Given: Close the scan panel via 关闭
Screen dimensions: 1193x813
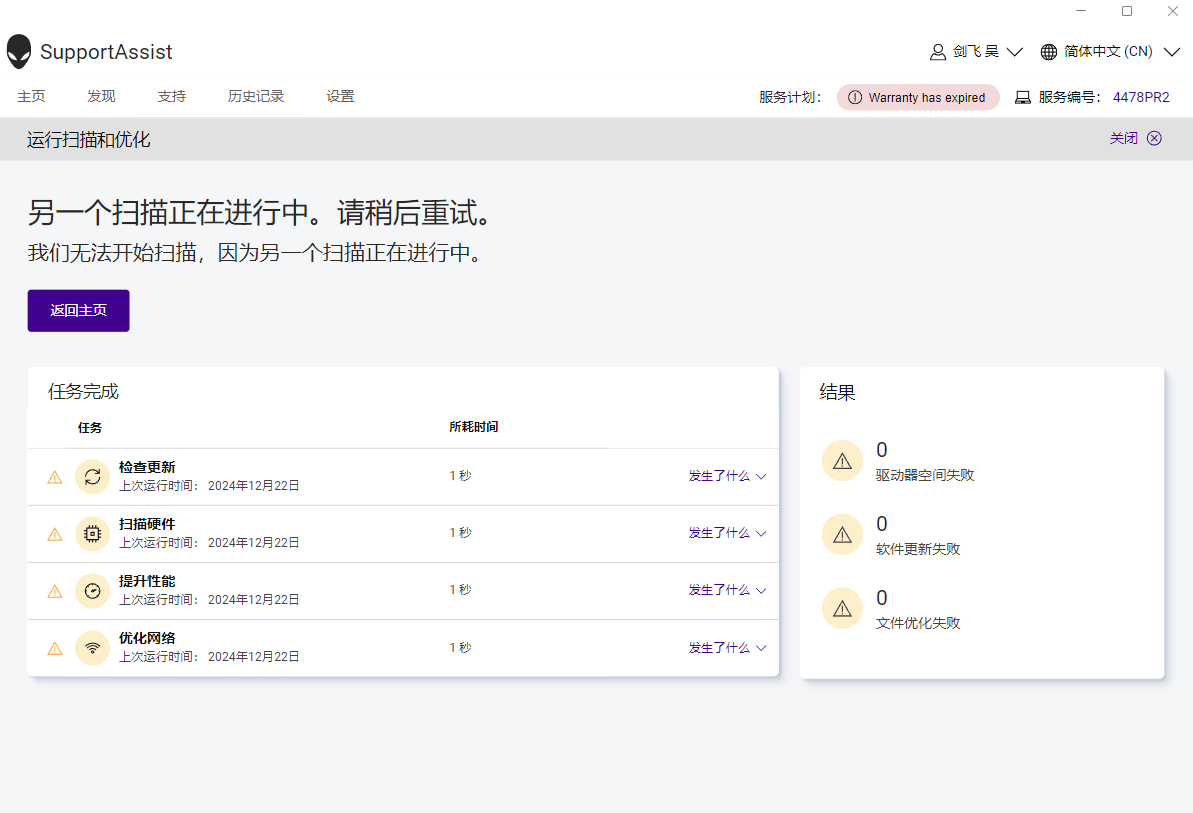Looking at the screenshot, I should click(x=1135, y=139).
